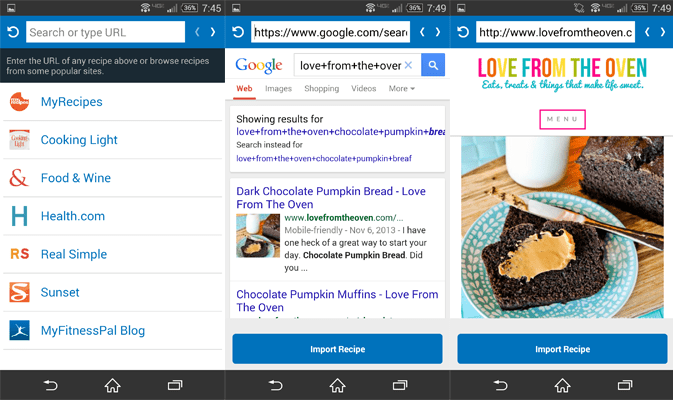Click corrected 'Showing results for' query link
The height and width of the screenshot is (400, 673).
tap(340, 132)
